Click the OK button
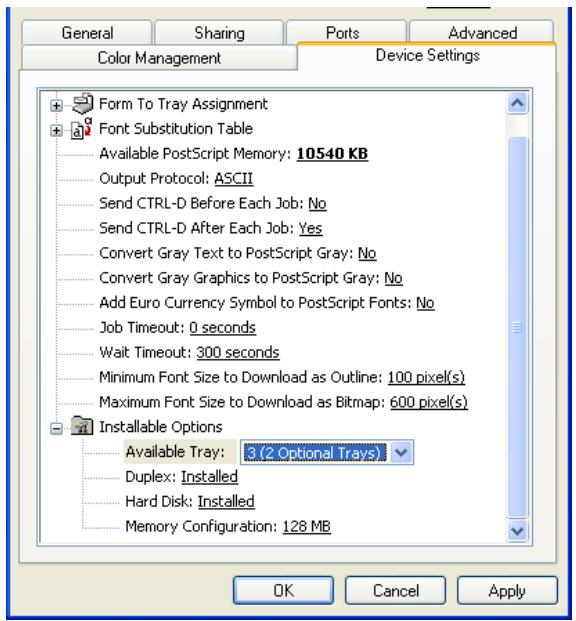The width and height of the screenshot is (576, 621). coord(284,591)
